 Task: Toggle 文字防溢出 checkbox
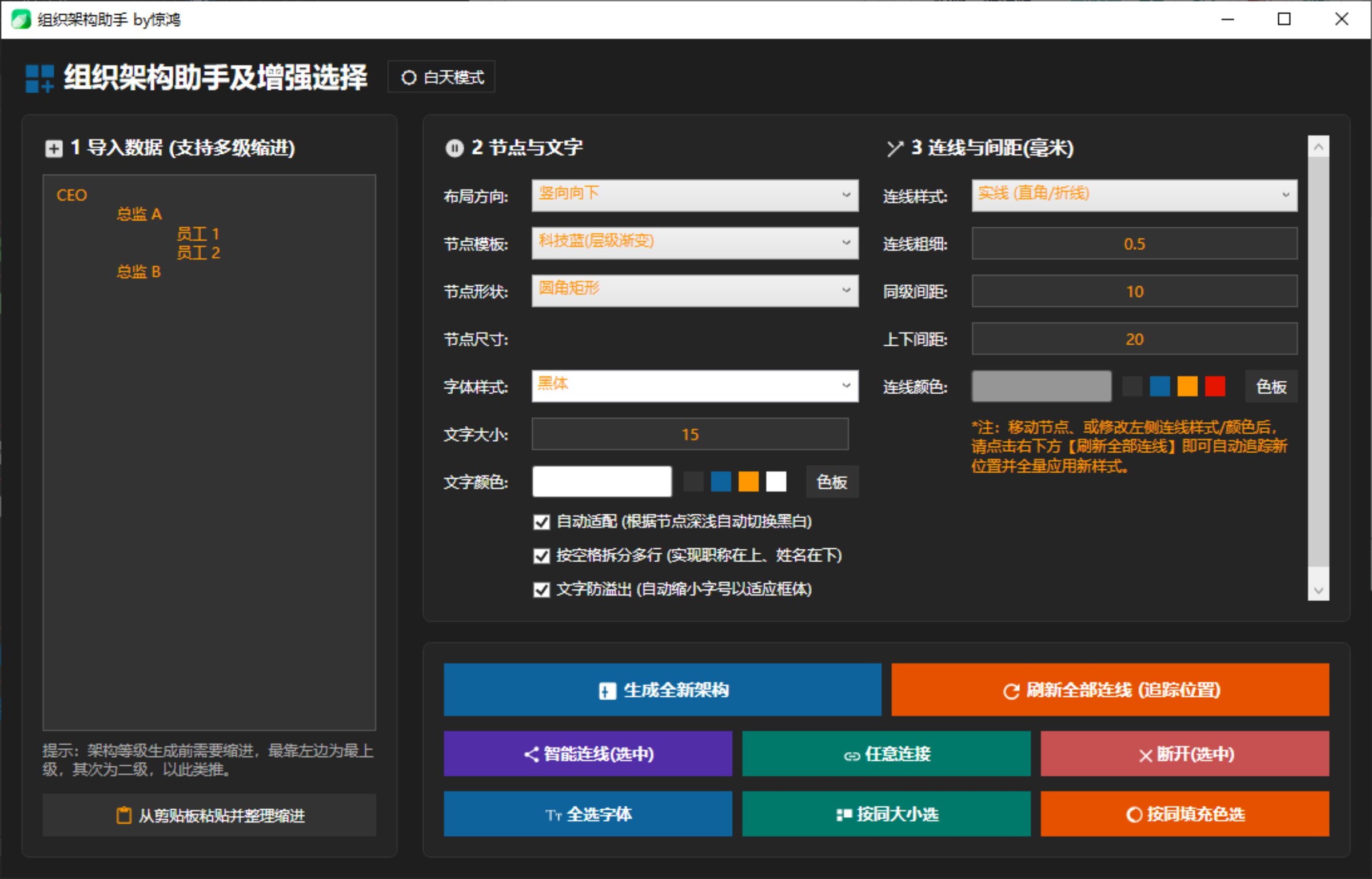[x=541, y=589]
